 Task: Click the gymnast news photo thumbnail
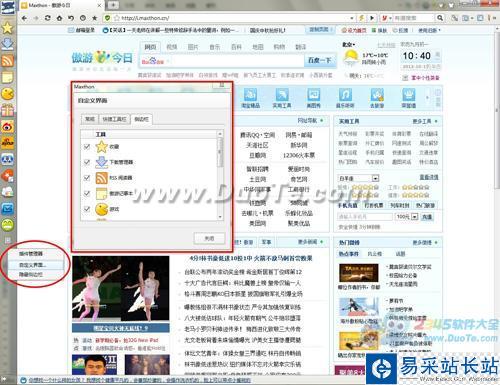[x=121, y=289]
